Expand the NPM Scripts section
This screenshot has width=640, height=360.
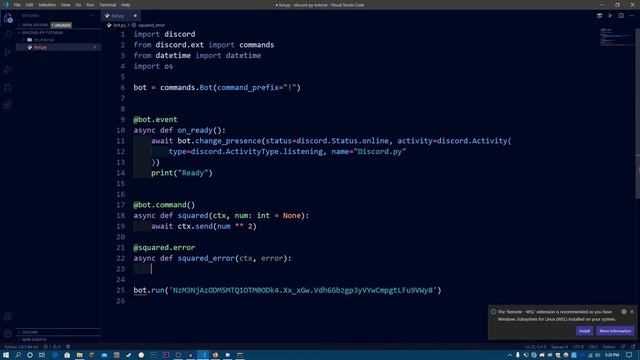tap(58, 340)
